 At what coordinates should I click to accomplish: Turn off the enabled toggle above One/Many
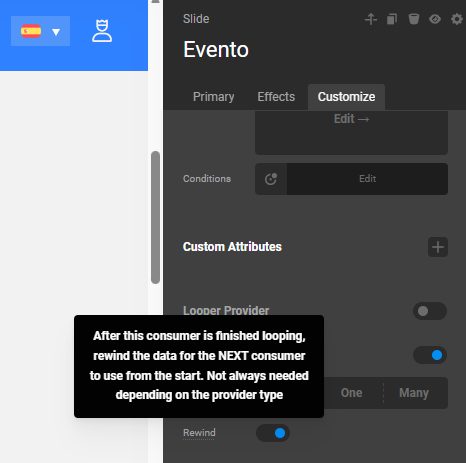pos(430,355)
